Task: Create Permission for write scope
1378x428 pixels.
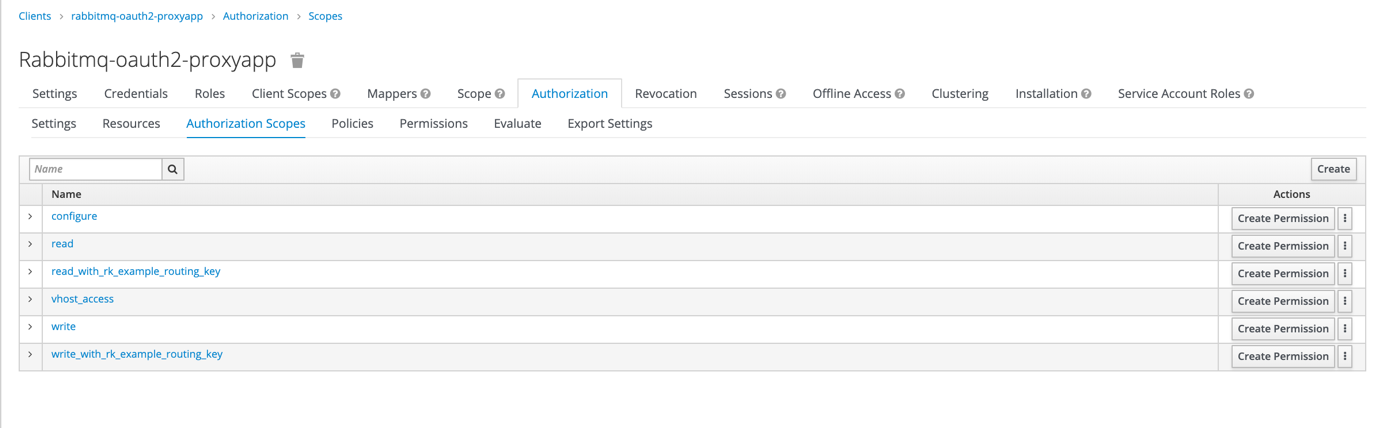Action: pos(1283,328)
